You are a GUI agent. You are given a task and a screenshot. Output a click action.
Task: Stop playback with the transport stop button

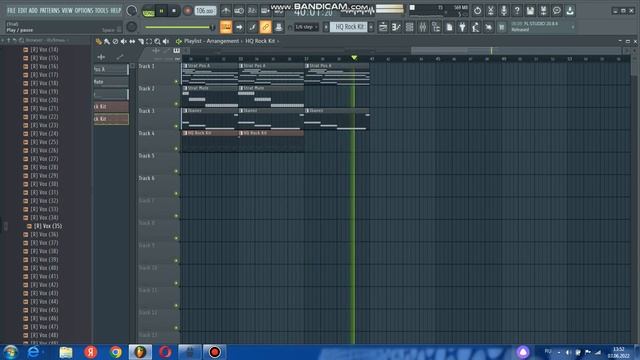pos(174,11)
